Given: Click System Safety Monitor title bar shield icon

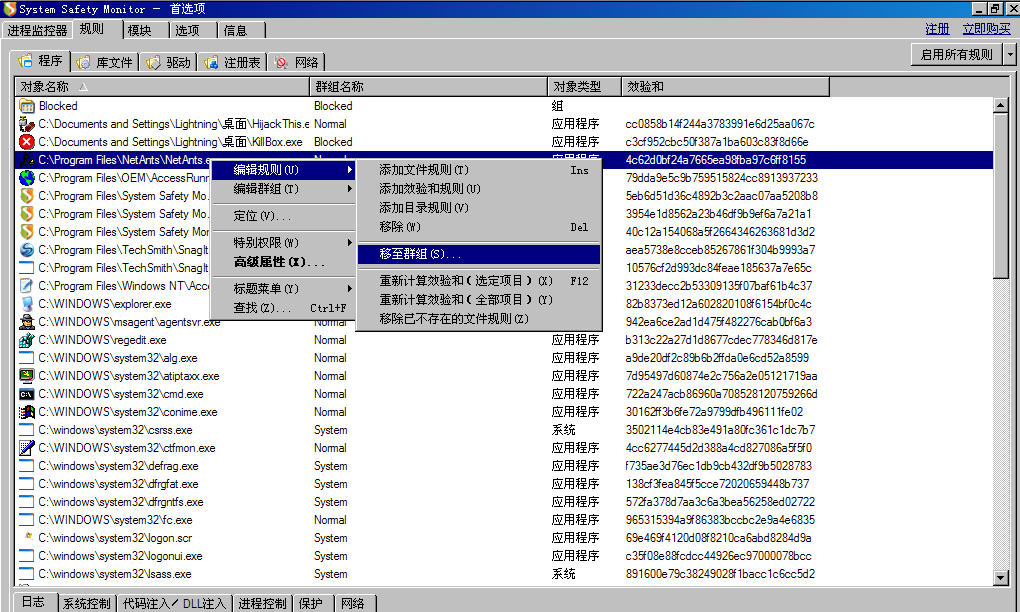Looking at the screenshot, I should click(9, 8).
